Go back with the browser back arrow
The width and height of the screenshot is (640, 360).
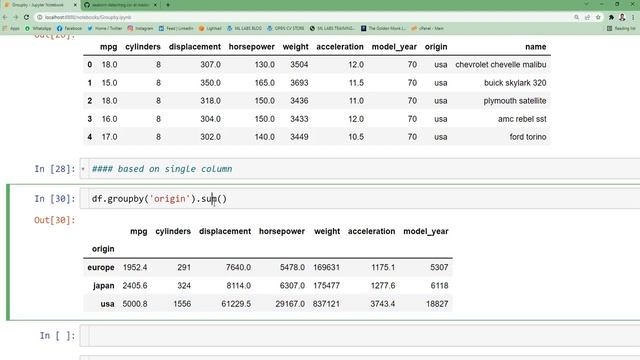coord(5,17)
